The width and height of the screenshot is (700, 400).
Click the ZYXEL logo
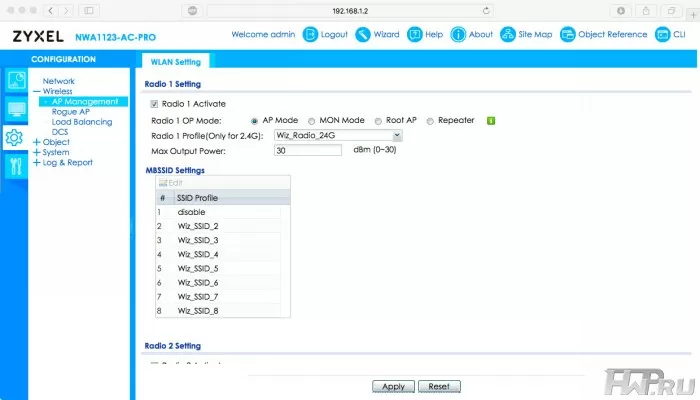point(38,37)
